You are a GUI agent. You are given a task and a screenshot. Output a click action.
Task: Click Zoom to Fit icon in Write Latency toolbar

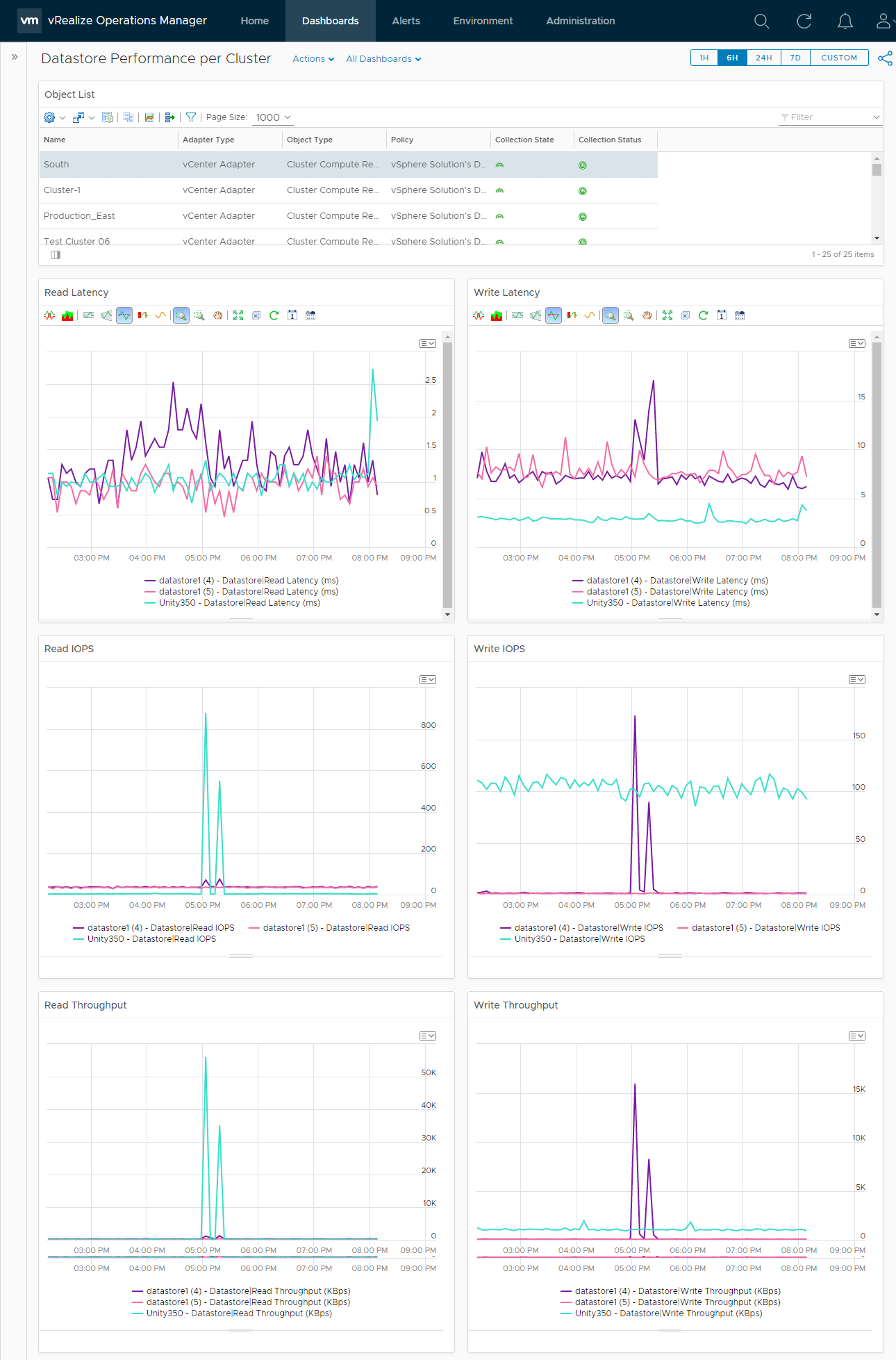pos(667,315)
